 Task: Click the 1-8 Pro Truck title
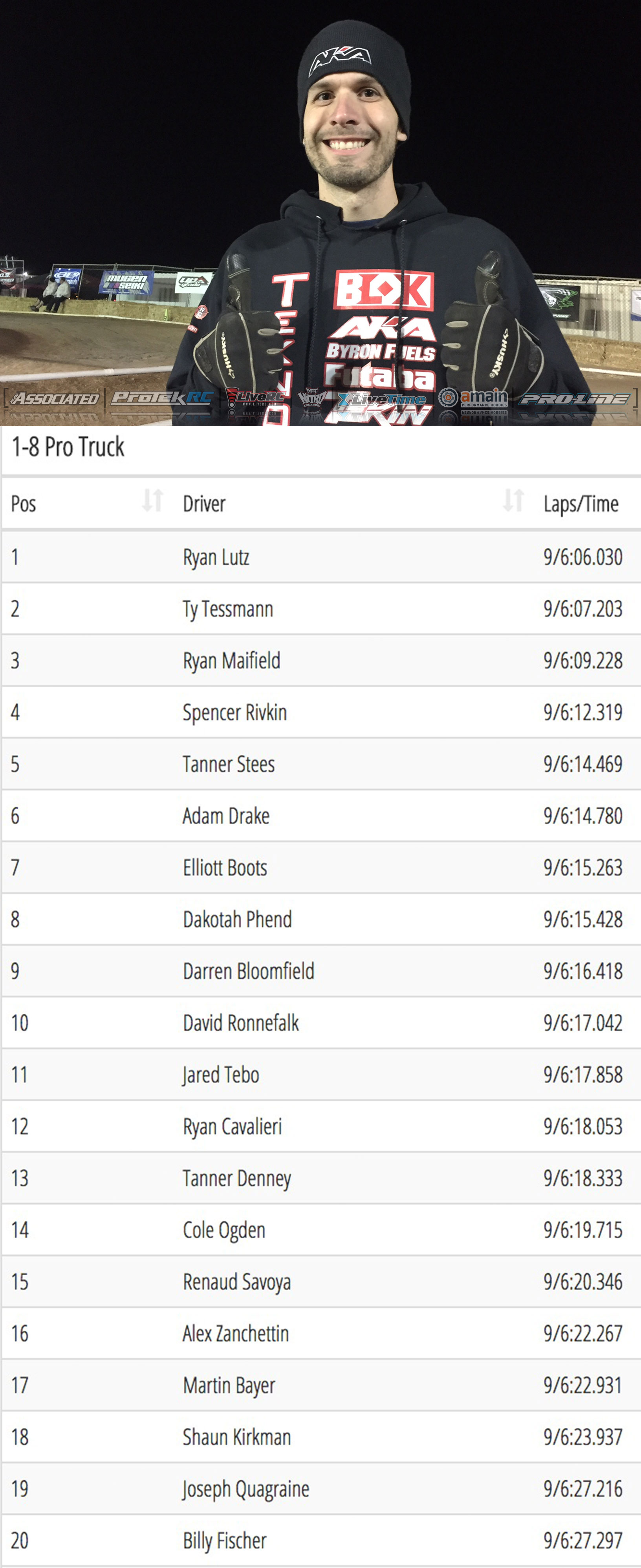coord(68,447)
